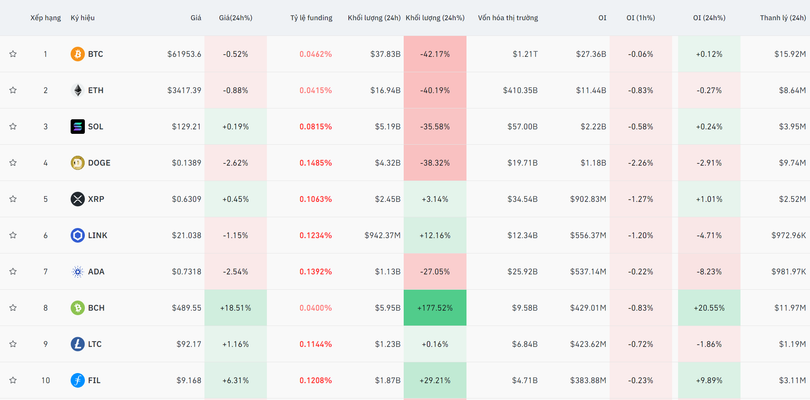Click the Ethereum (ETH) coin icon
The image size is (810, 400).
tap(78, 90)
